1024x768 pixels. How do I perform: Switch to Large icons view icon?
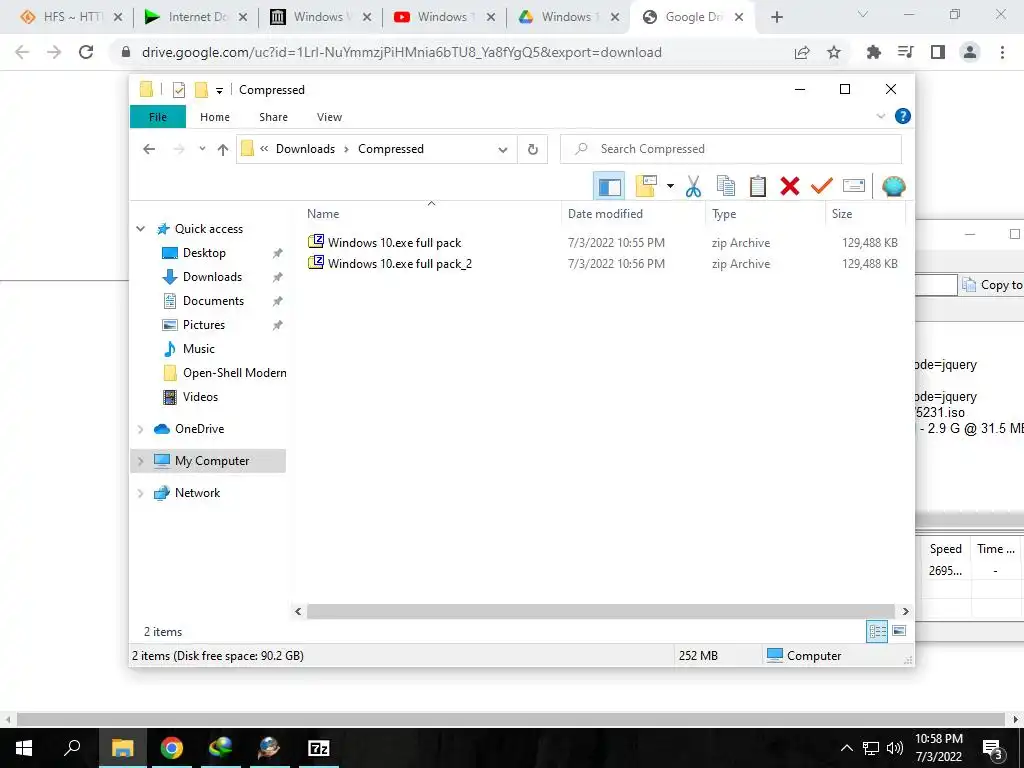click(x=899, y=631)
